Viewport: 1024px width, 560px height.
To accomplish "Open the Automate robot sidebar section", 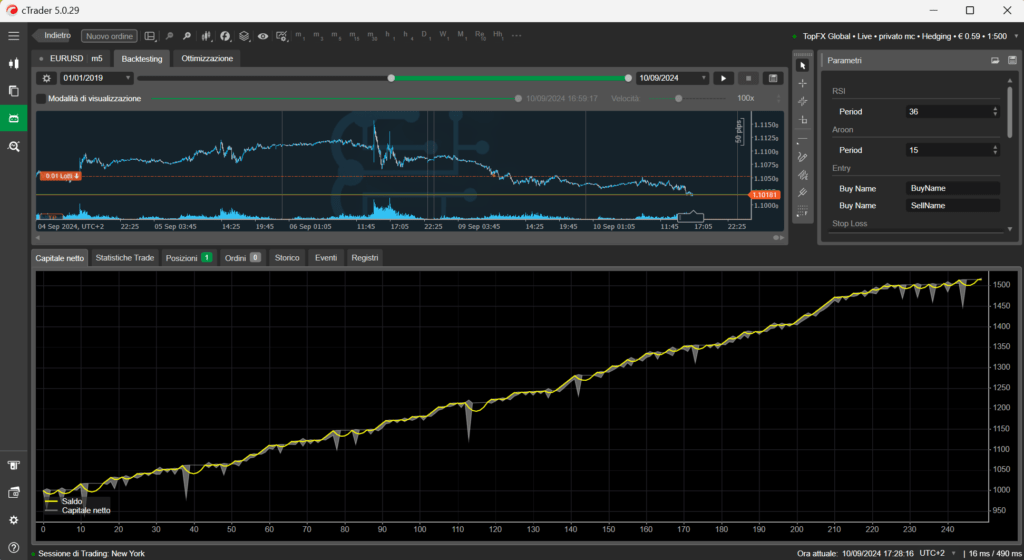I will pos(13,118).
